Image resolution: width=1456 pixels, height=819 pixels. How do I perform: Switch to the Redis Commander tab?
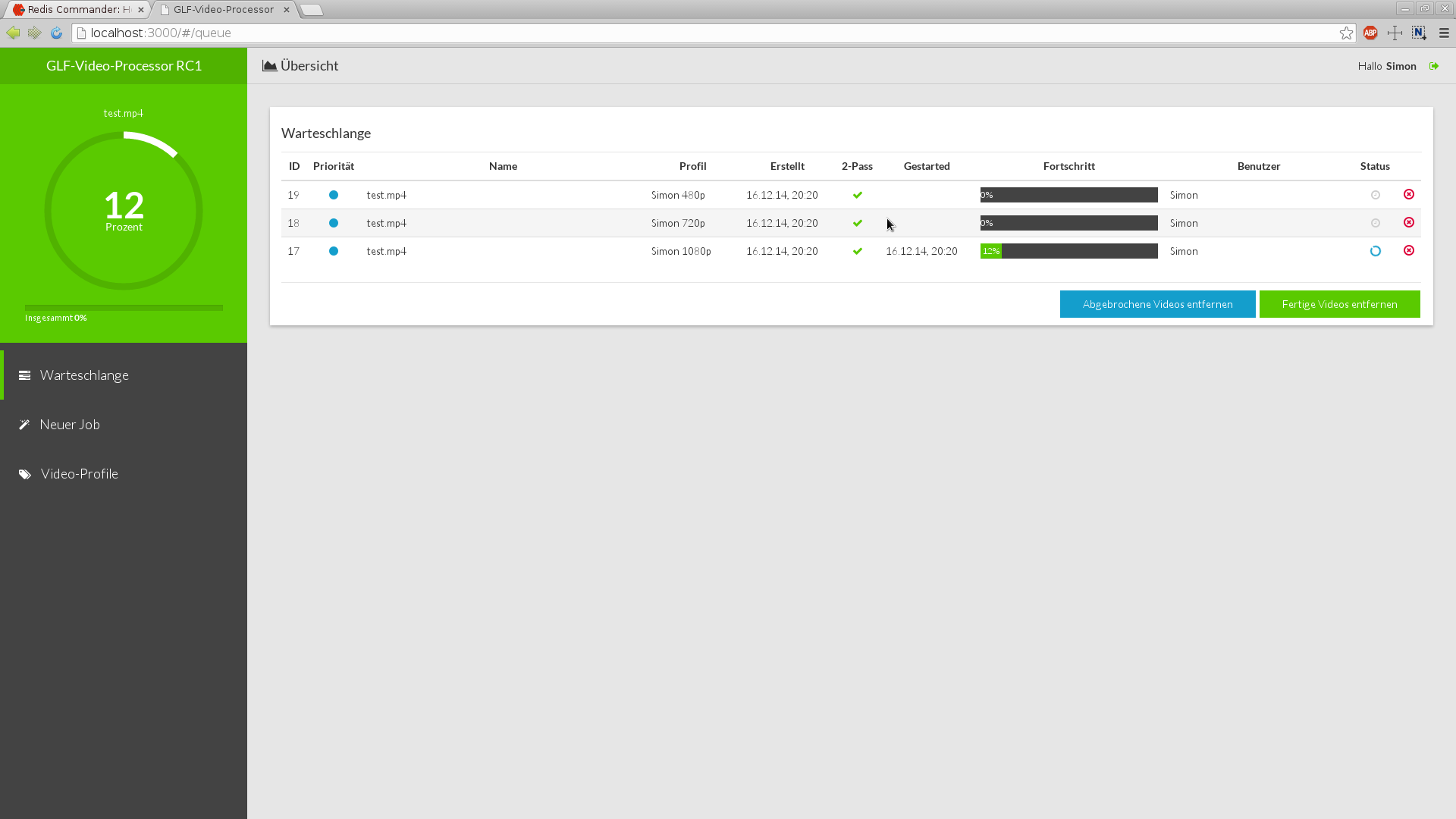pos(76,9)
